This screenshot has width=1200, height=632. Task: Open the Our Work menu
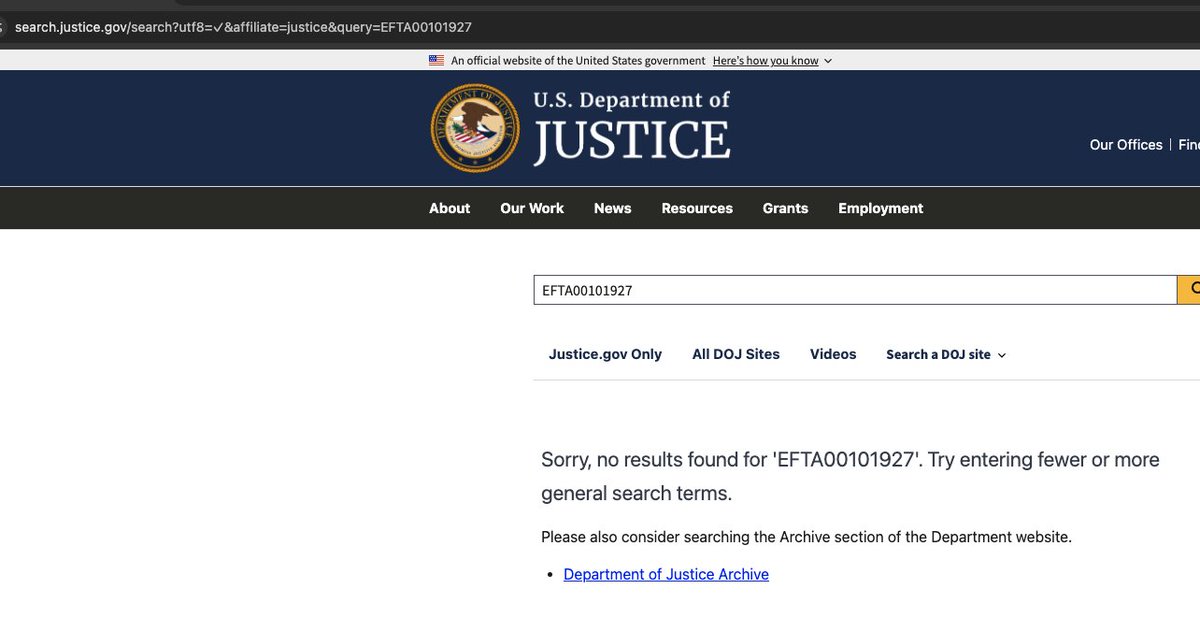click(532, 208)
